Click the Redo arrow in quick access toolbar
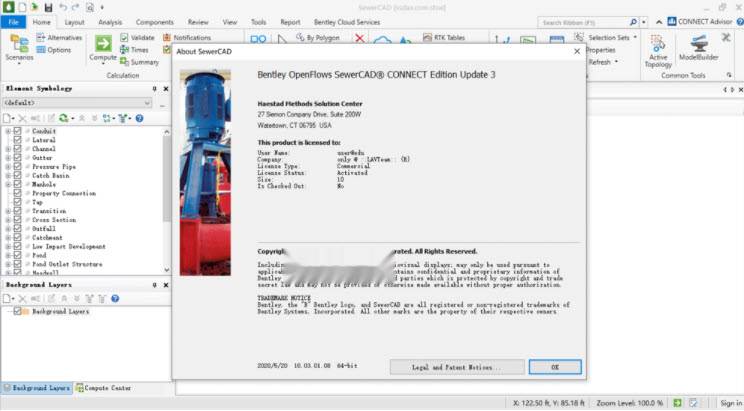 coord(75,7)
